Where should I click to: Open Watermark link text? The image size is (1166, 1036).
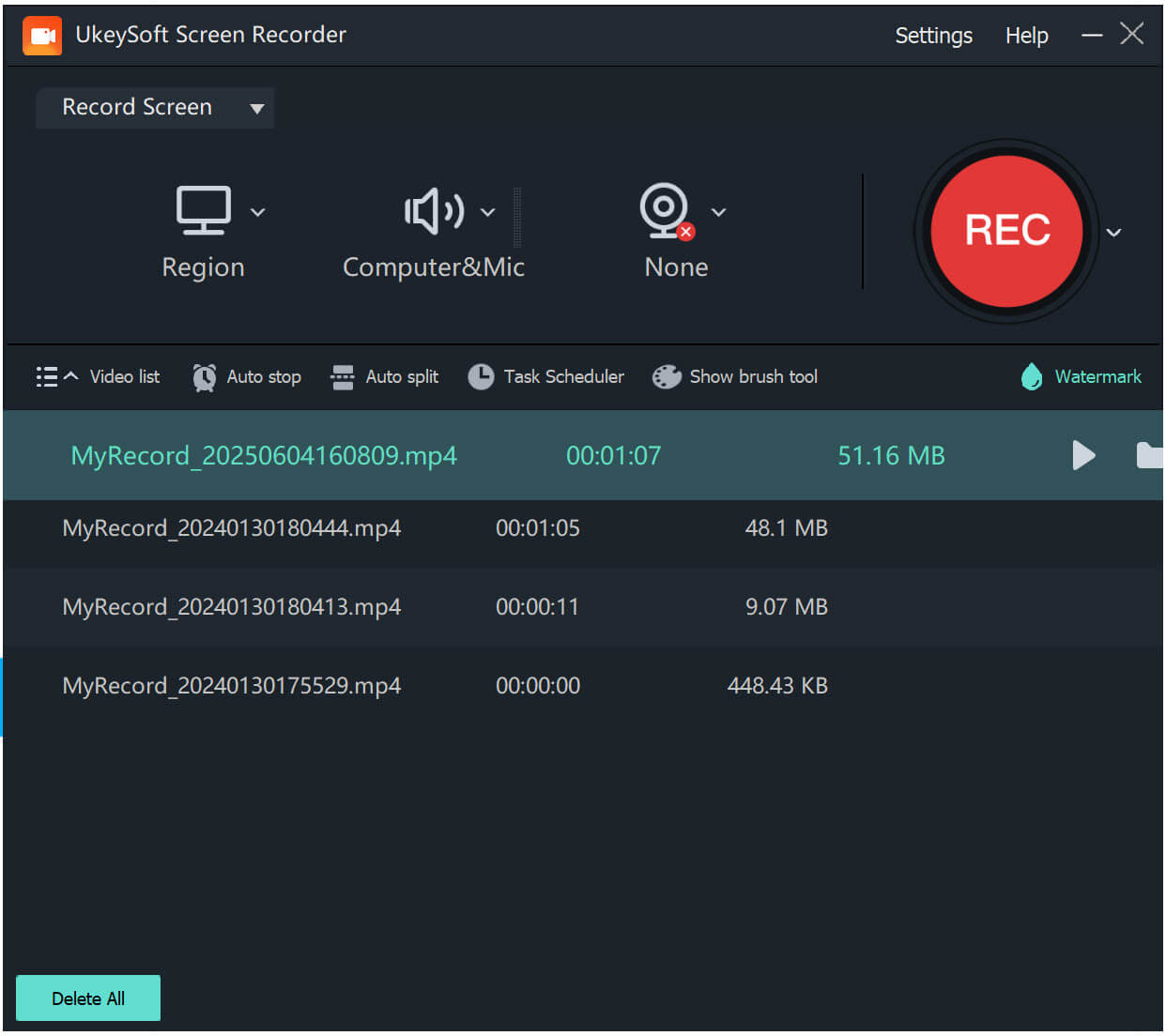point(1098,376)
